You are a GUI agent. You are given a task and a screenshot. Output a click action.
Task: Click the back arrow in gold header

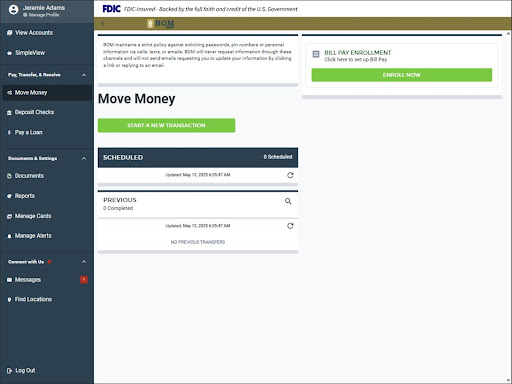(103, 24)
